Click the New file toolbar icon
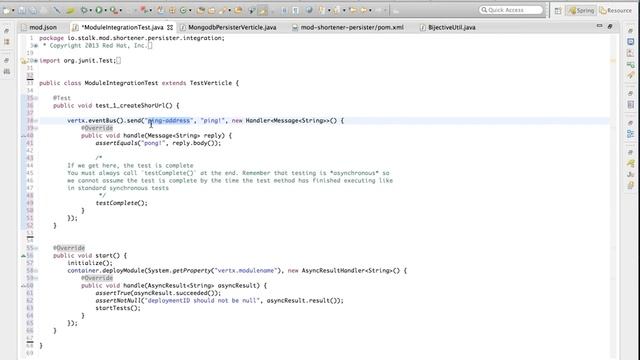640x360 pixels. pos(6,10)
